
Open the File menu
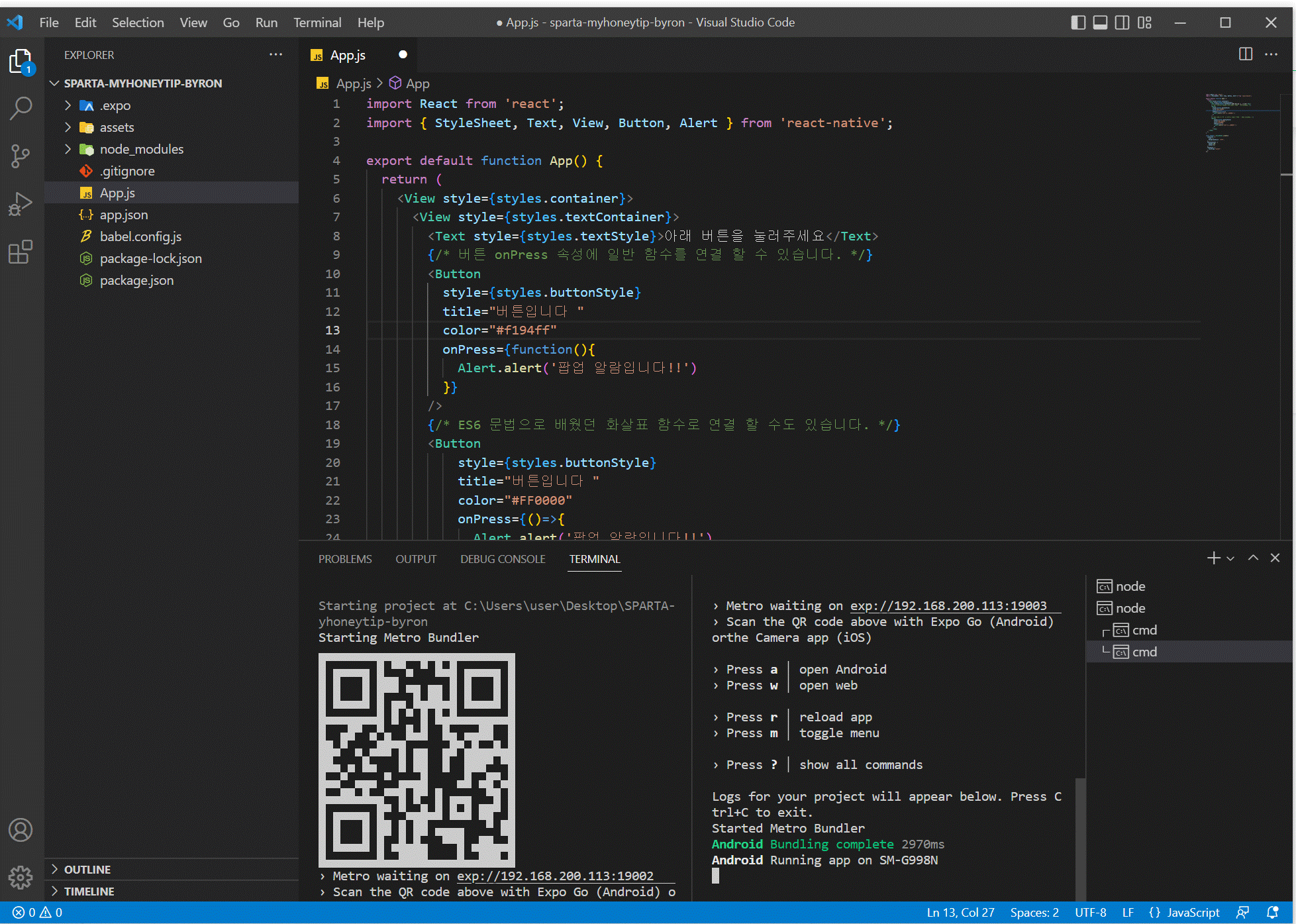click(49, 23)
